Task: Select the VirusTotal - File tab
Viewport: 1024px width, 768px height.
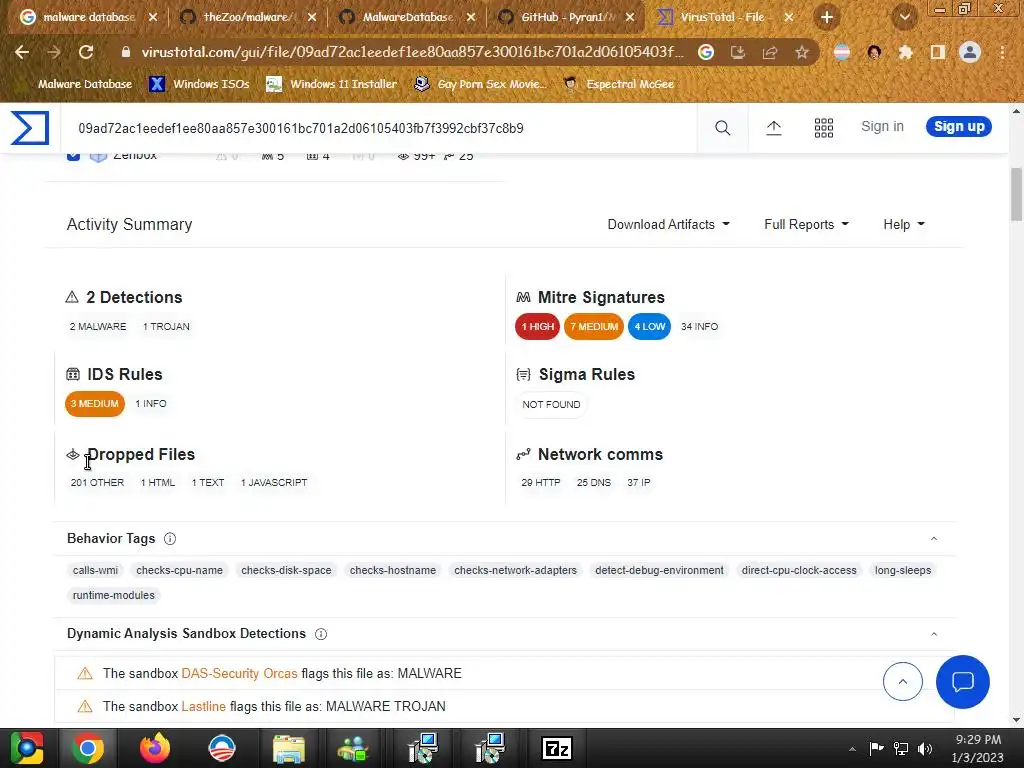Action: point(721,17)
